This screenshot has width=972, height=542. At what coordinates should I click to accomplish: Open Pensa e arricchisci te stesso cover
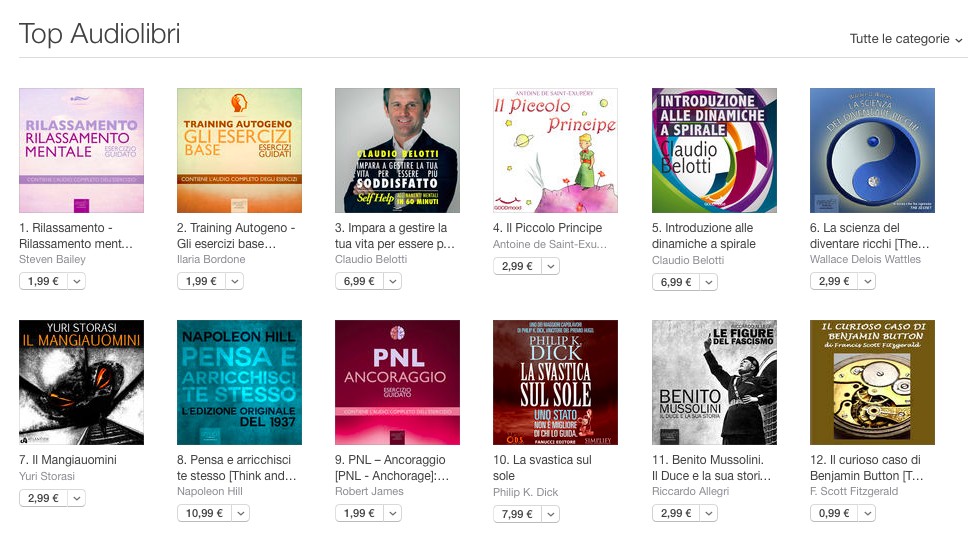point(239,382)
